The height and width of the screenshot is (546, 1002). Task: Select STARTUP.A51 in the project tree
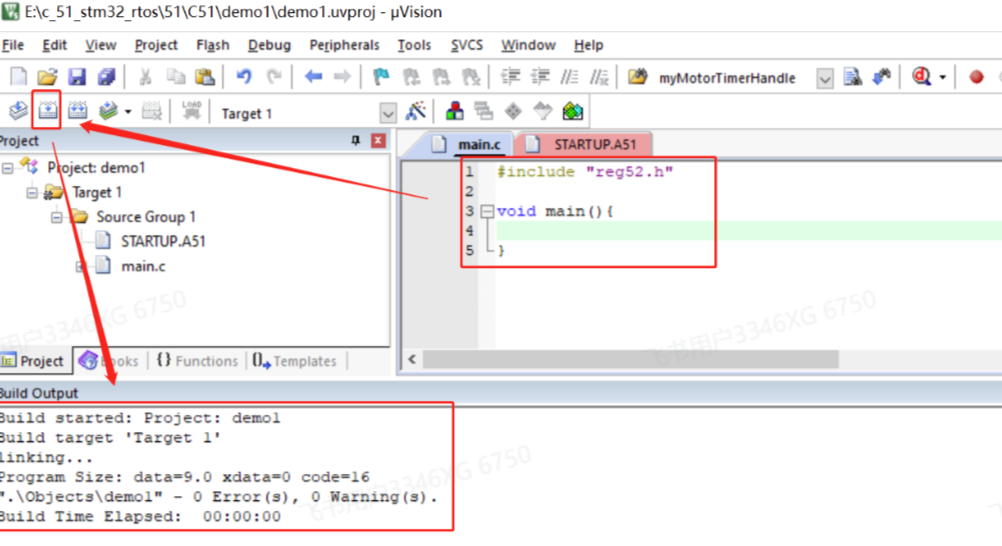(163, 242)
